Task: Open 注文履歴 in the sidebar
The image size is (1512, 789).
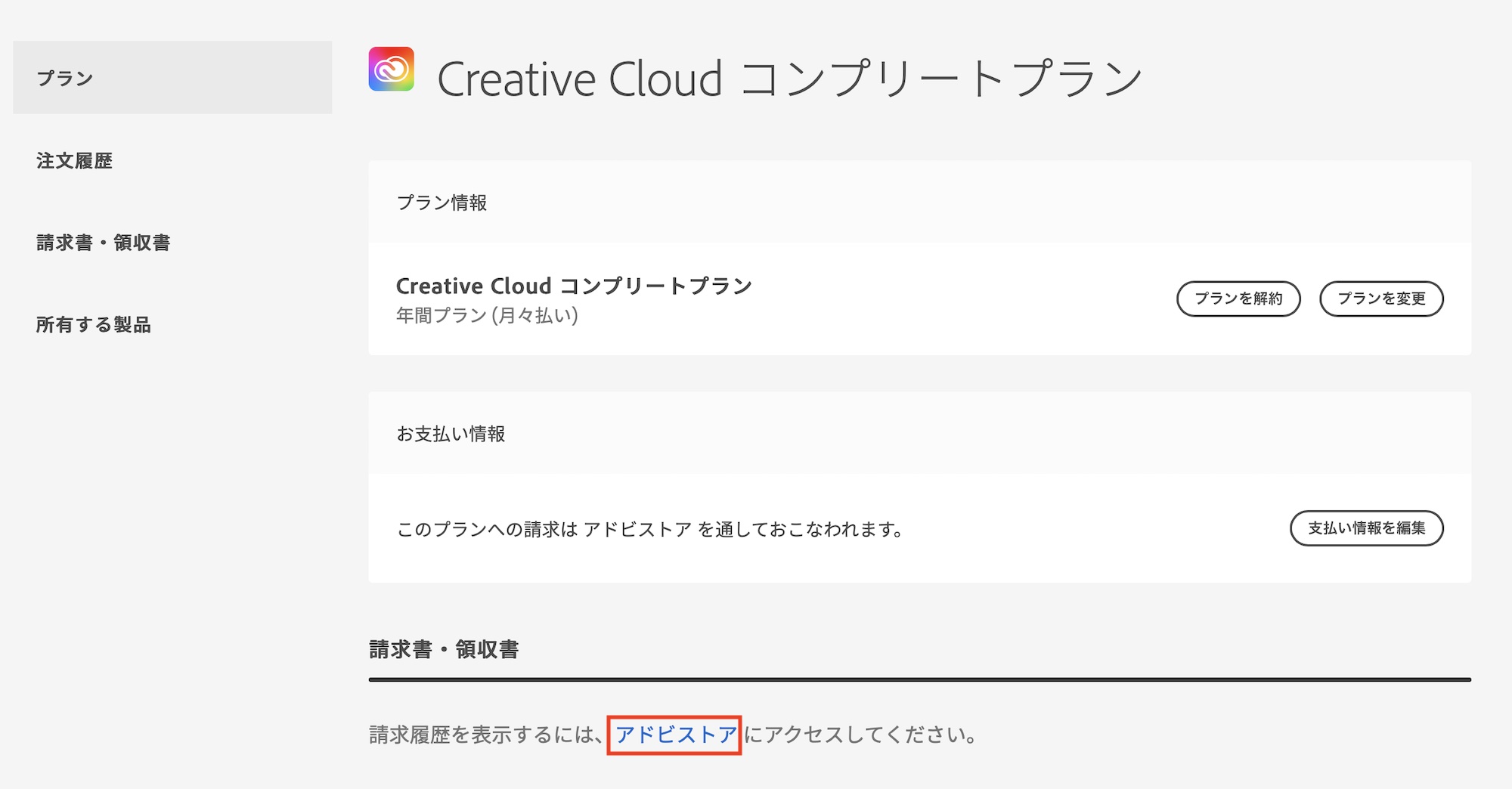Action: (74, 161)
